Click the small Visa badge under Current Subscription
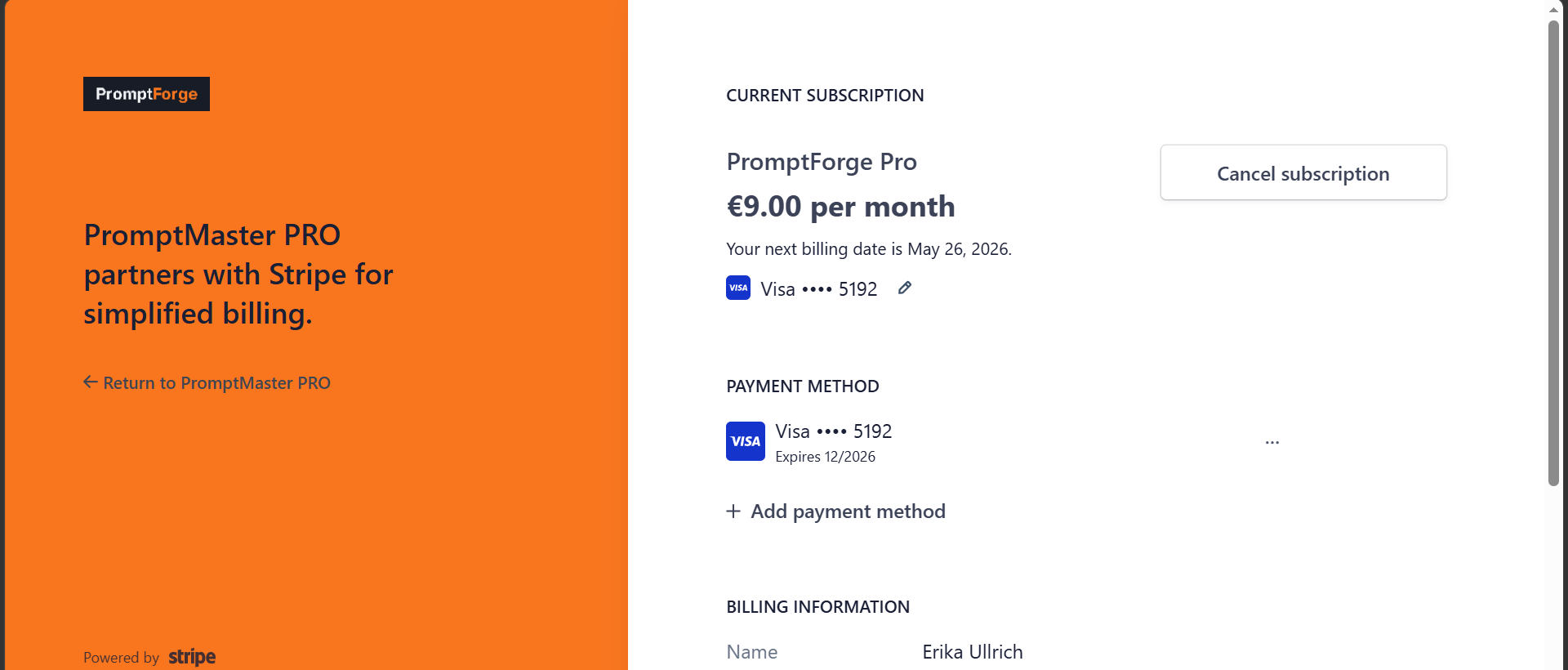 (738, 288)
